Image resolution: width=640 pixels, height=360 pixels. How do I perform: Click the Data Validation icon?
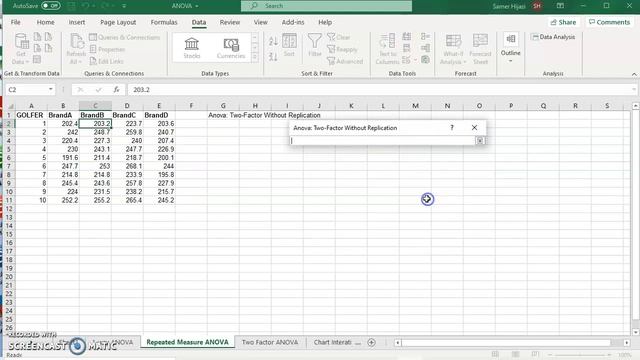(x=406, y=60)
